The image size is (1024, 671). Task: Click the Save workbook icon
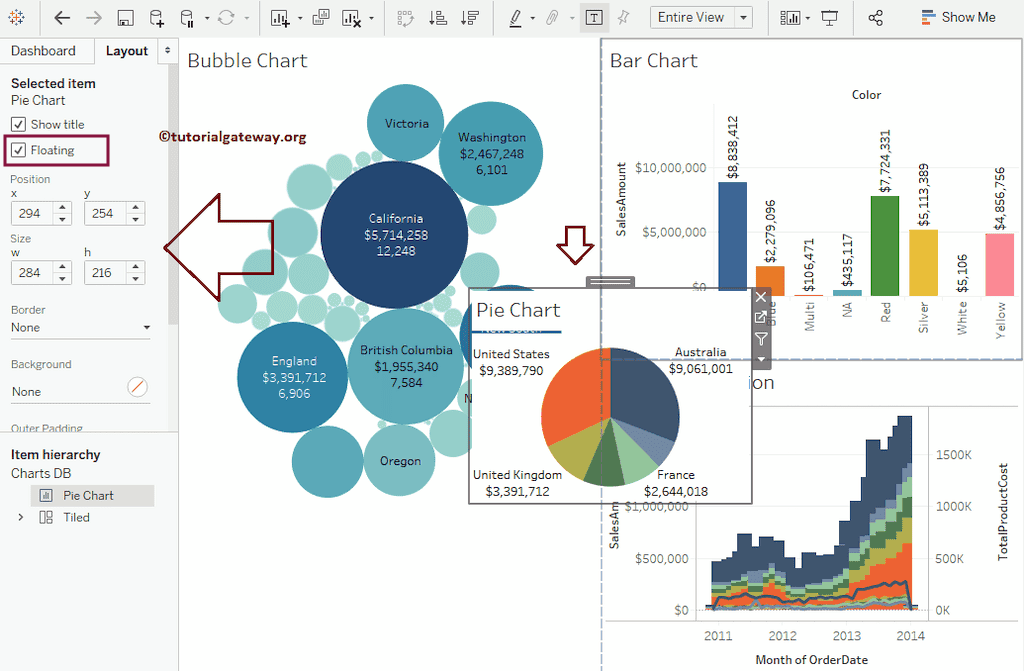coord(125,17)
